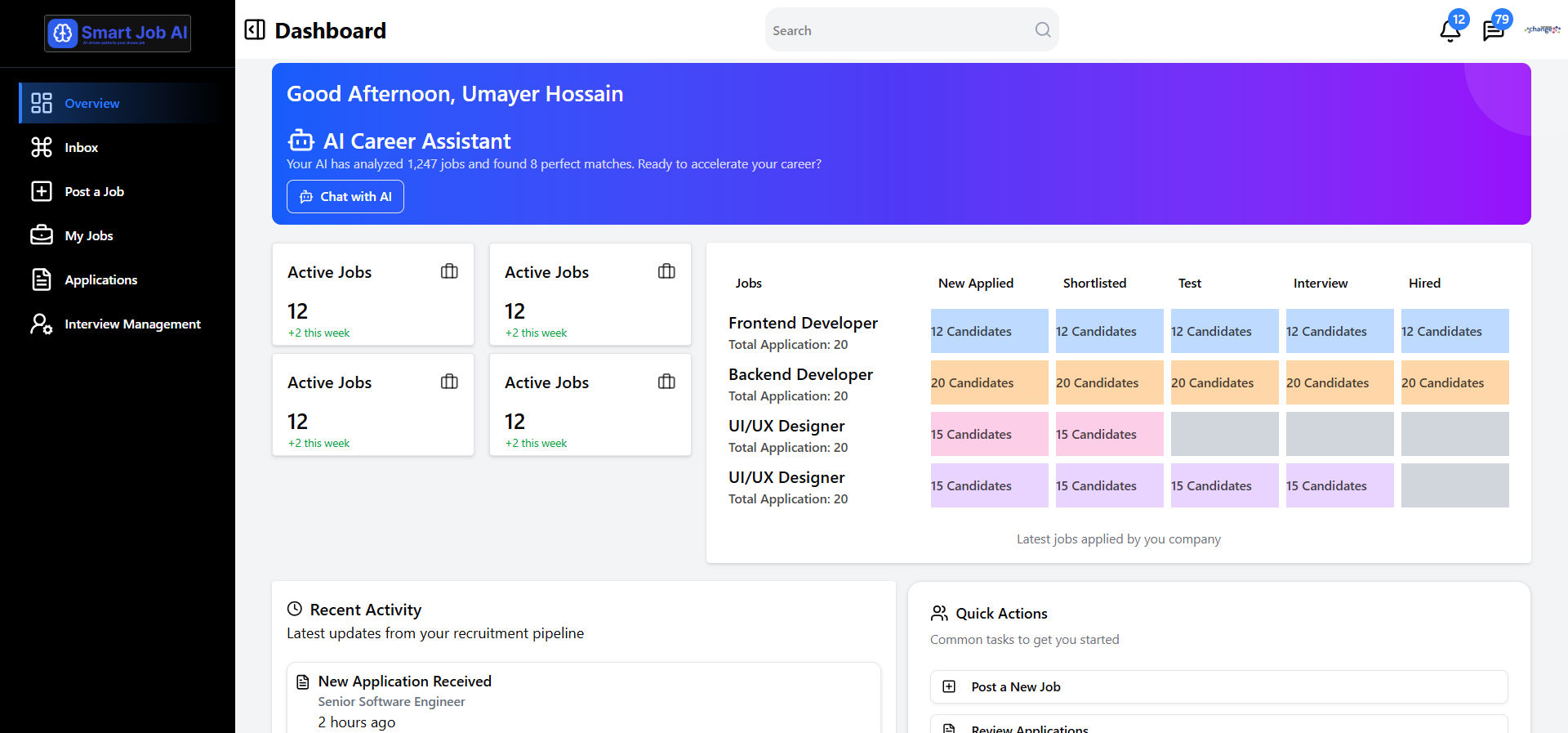Open messages chat icon

(1494, 31)
